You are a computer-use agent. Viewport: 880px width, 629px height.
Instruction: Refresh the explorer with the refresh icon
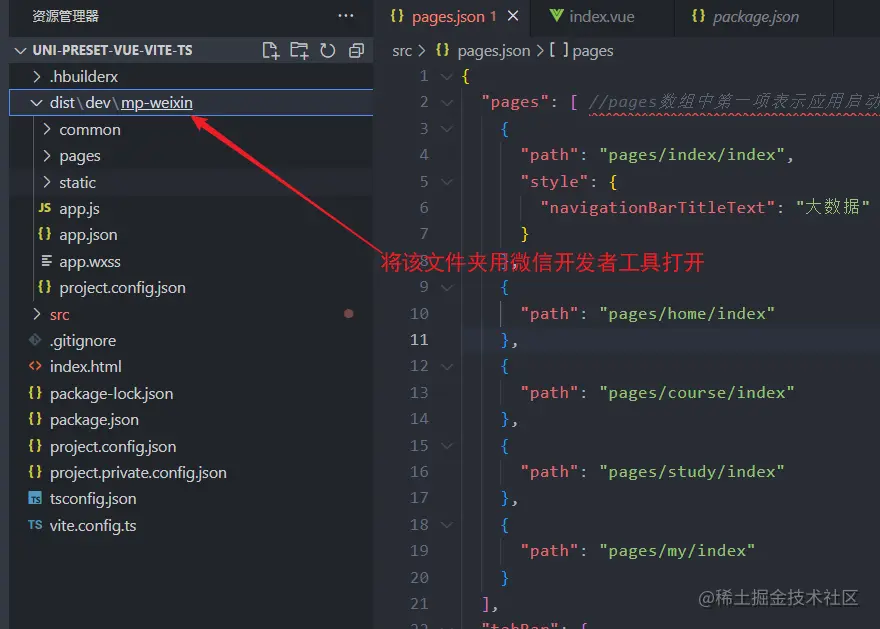tap(328, 50)
